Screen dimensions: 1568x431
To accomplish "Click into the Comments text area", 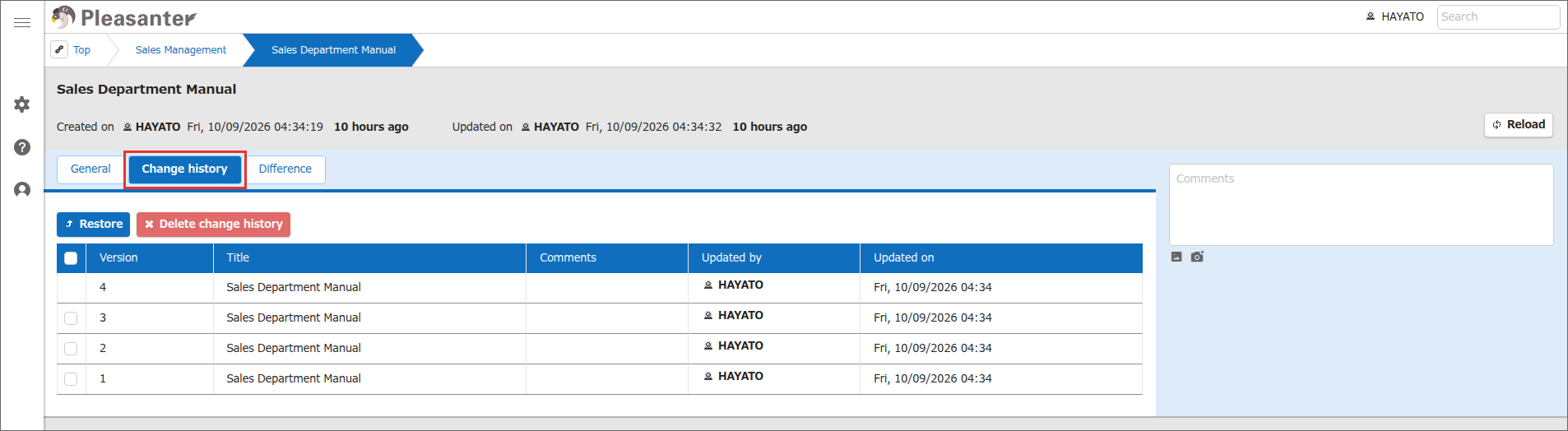I will [1361, 205].
